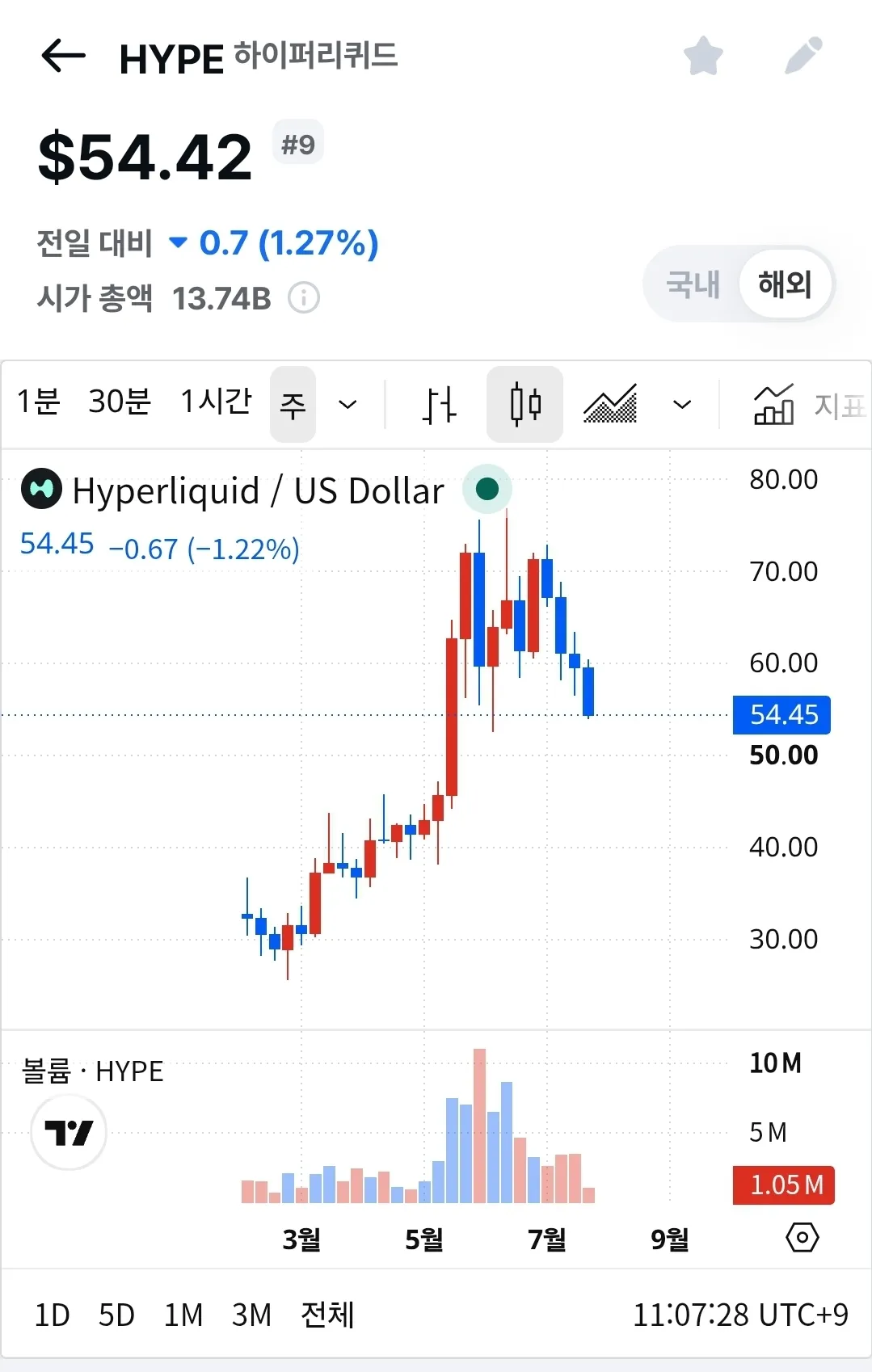The image size is (872, 1372).
Task: Select the bar chart style icon
Action: click(x=439, y=404)
